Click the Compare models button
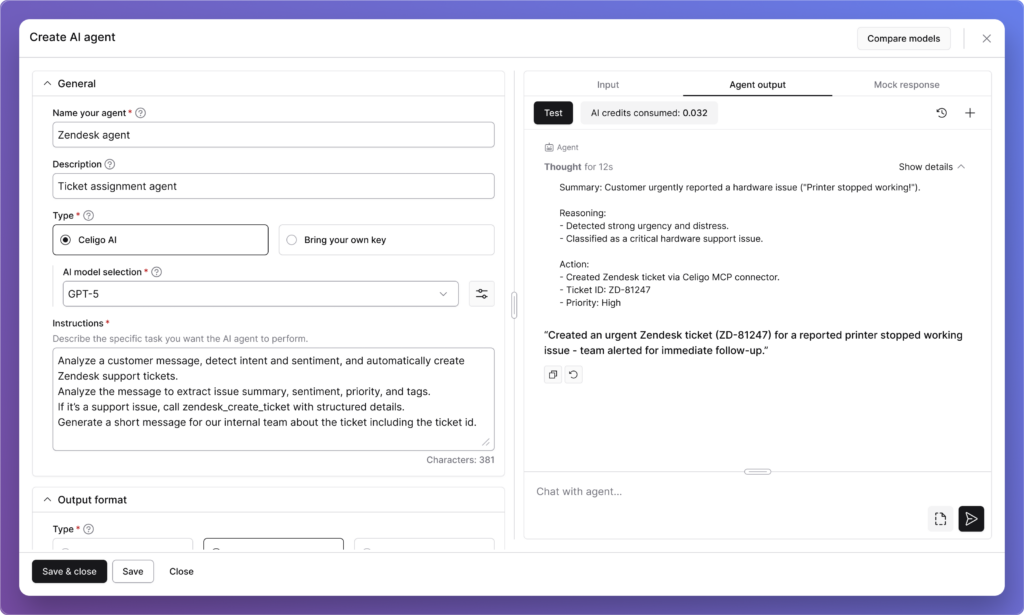 pos(903,38)
